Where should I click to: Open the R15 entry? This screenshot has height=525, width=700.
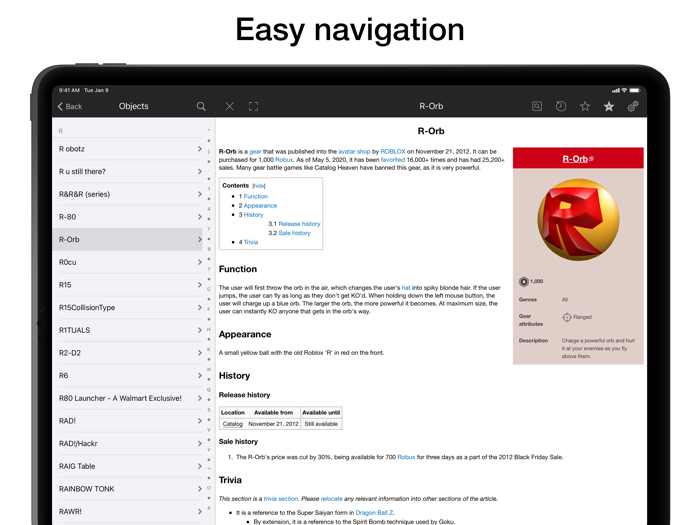tap(128, 285)
